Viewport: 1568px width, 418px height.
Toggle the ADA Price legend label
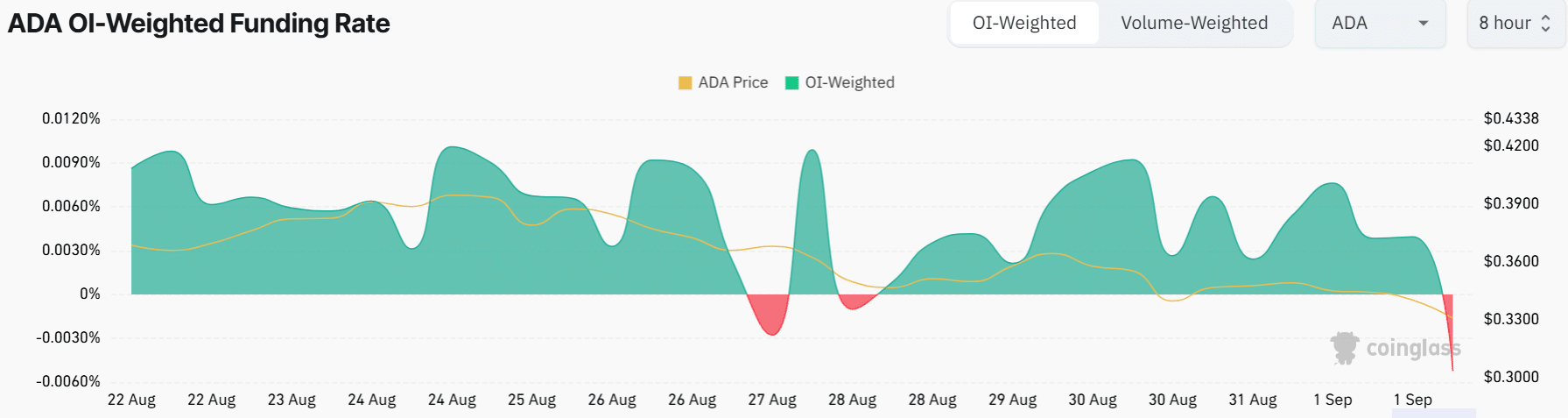tap(733, 82)
